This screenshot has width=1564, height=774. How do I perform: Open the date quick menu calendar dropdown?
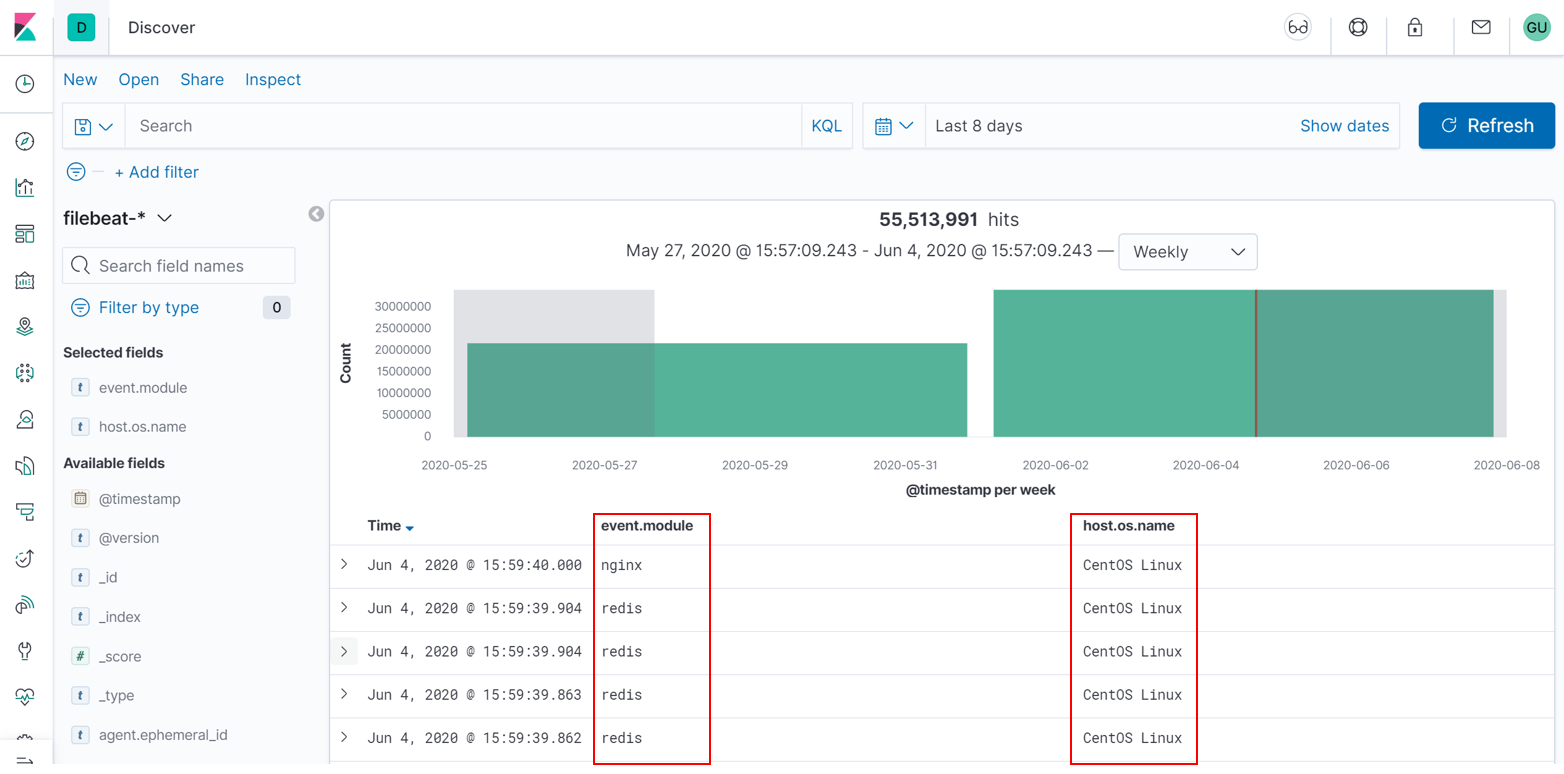click(894, 126)
